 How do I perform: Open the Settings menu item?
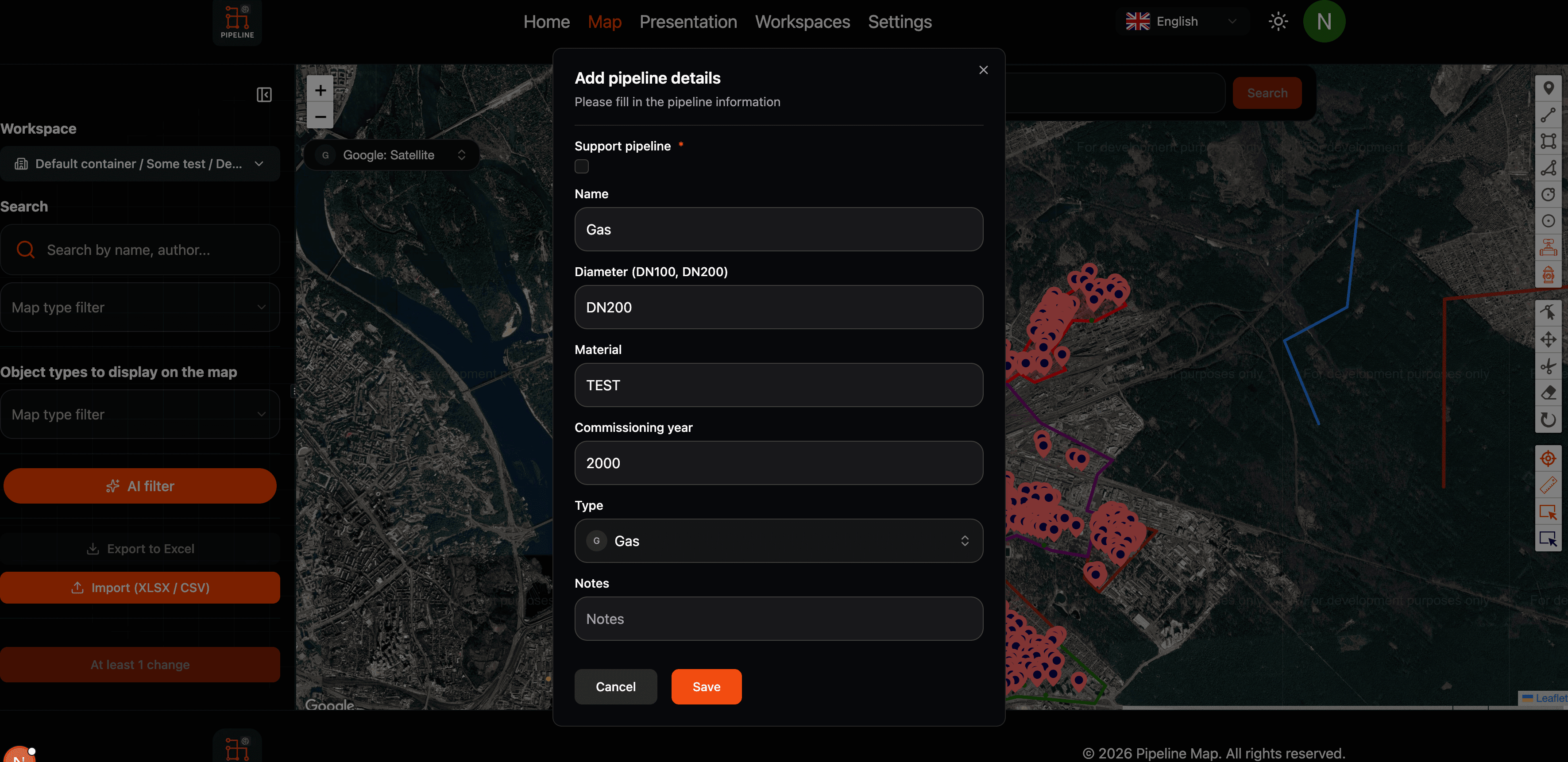[x=900, y=22]
